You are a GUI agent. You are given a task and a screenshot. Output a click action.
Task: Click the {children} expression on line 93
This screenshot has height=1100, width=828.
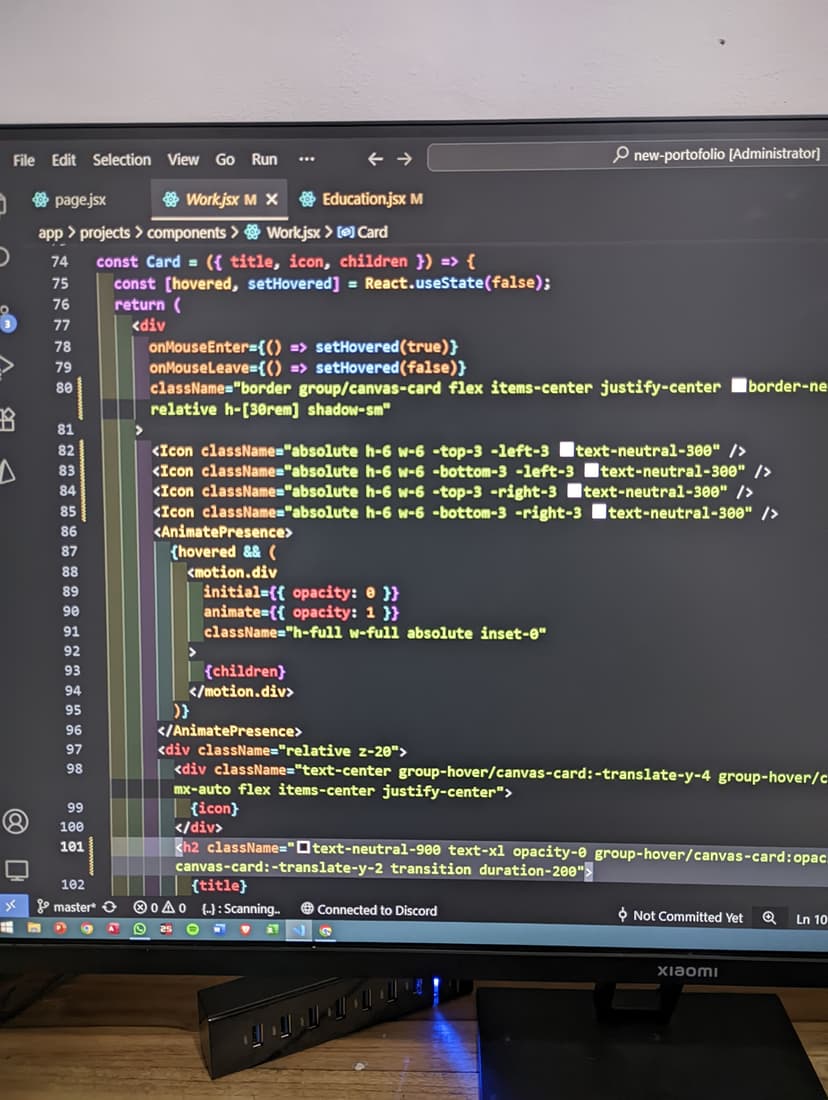pos(244,671)
